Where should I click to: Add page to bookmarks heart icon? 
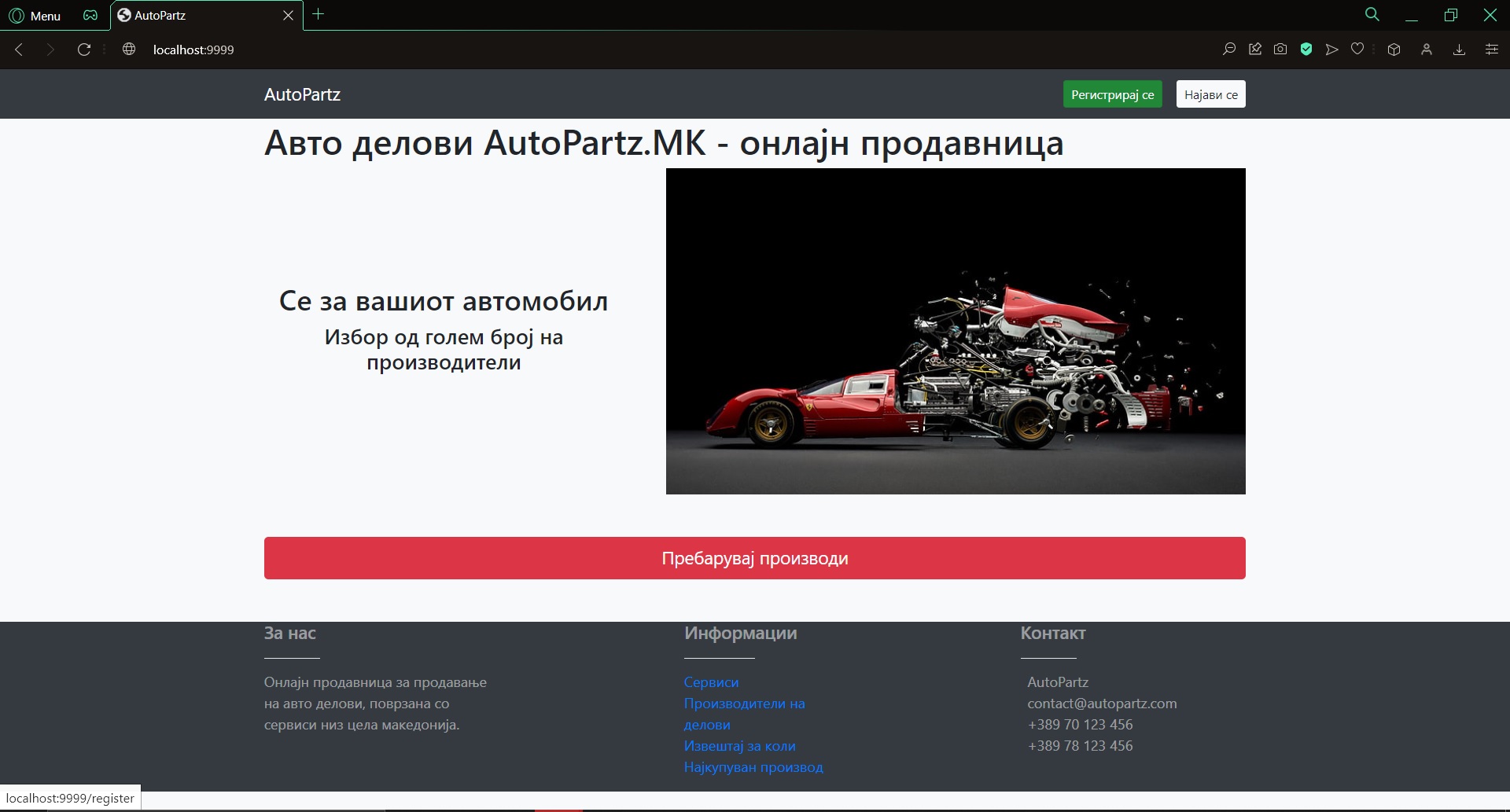1357,50
